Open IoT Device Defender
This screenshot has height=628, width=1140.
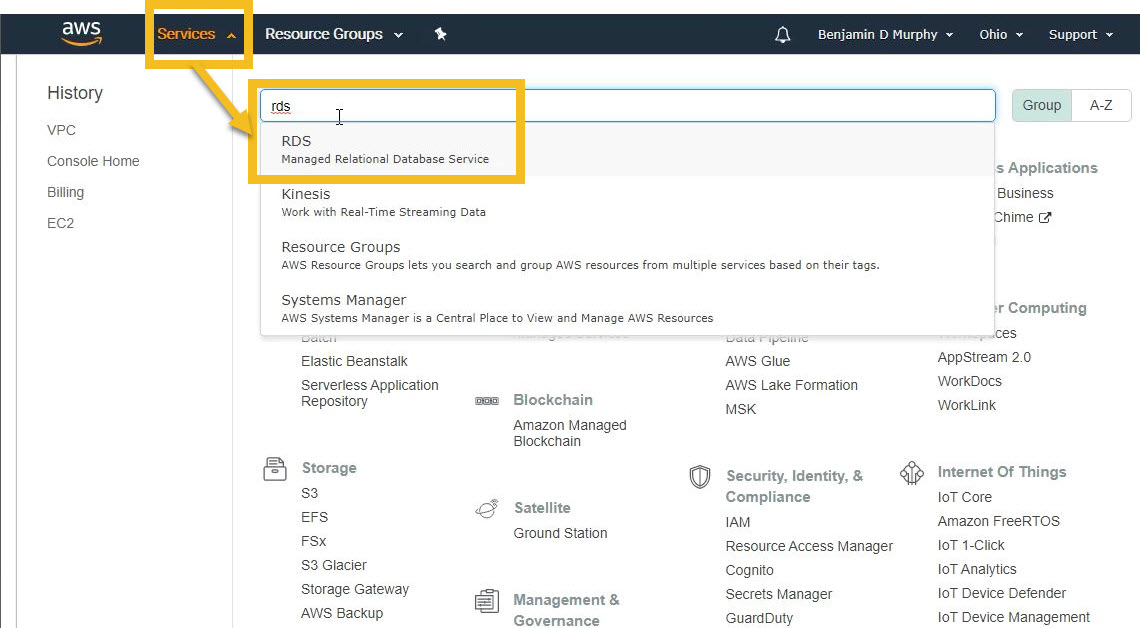1001,593
